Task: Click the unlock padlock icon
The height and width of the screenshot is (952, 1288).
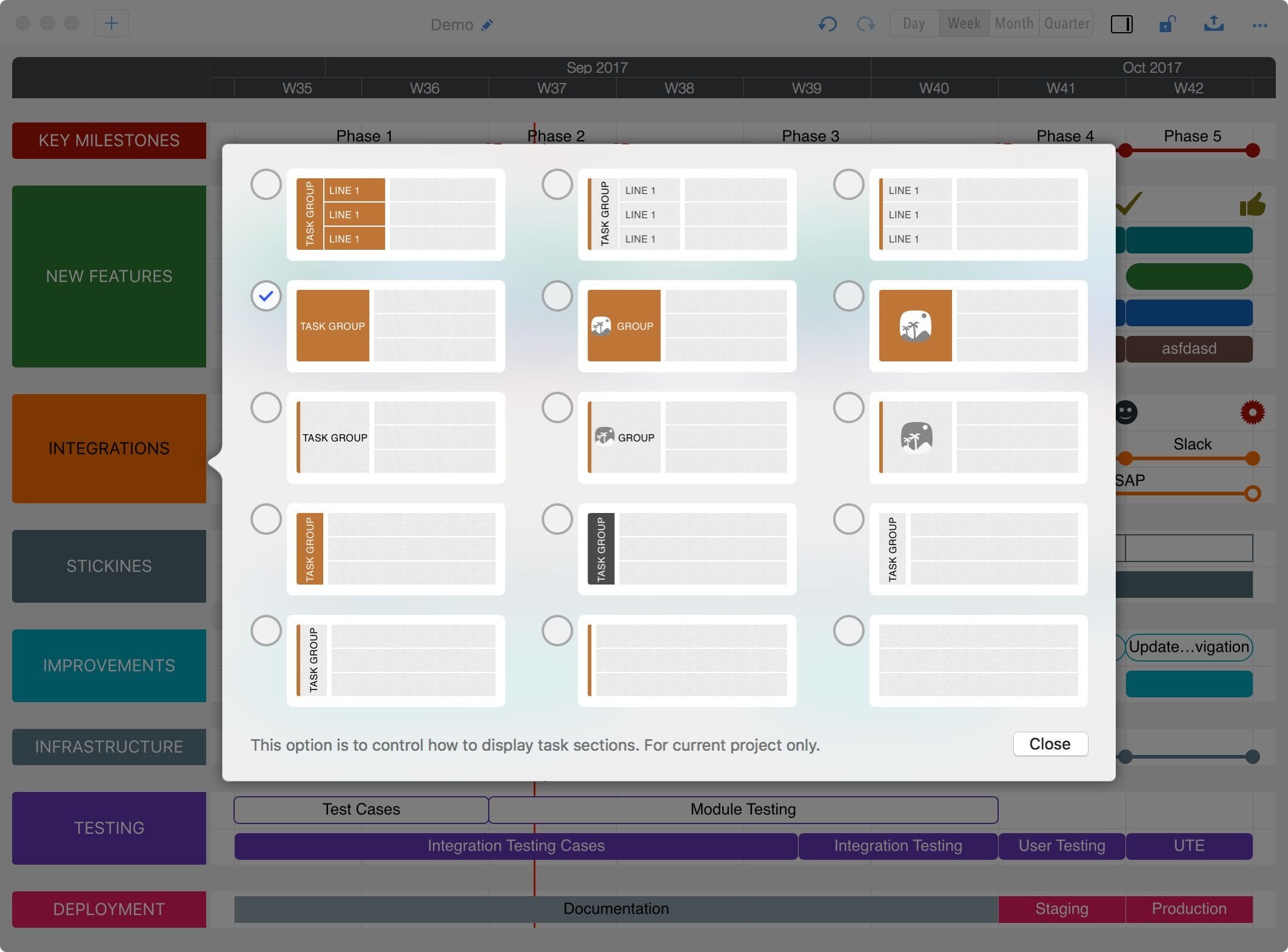Action: (1167, 24)
